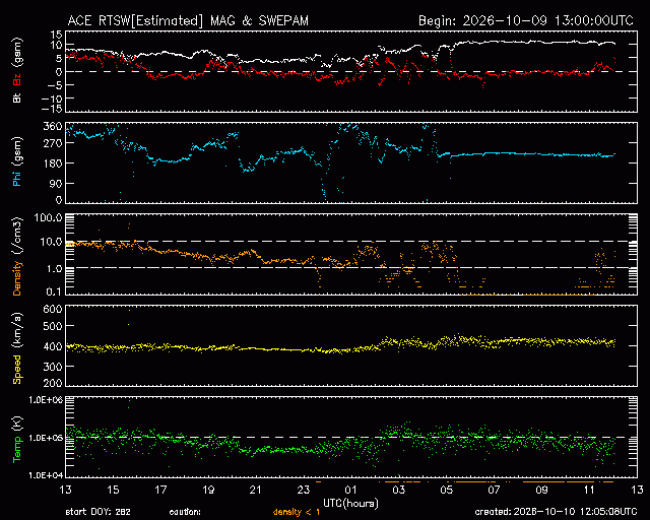Click the orange density < 1 caution legend
Image resolution: width=650 pixels, height=520 pixels.
[x=296, y=513]
